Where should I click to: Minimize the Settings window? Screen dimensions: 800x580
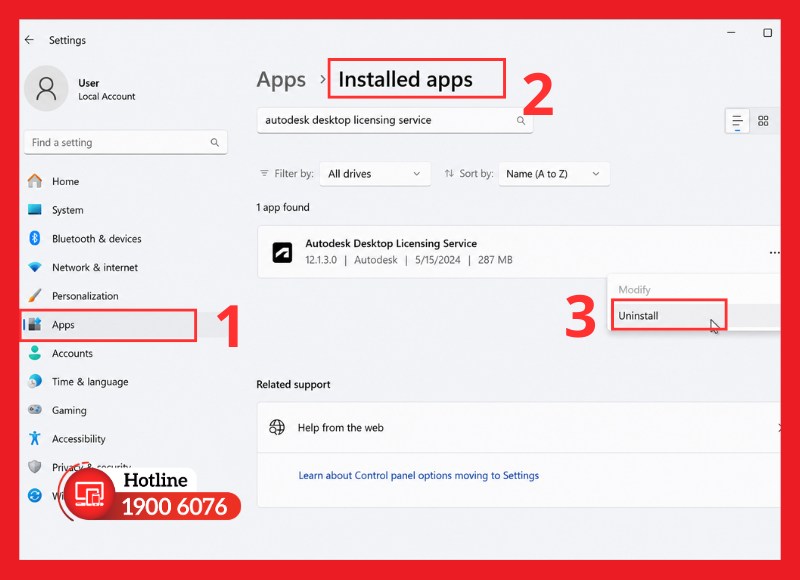[x=731, y=33]
